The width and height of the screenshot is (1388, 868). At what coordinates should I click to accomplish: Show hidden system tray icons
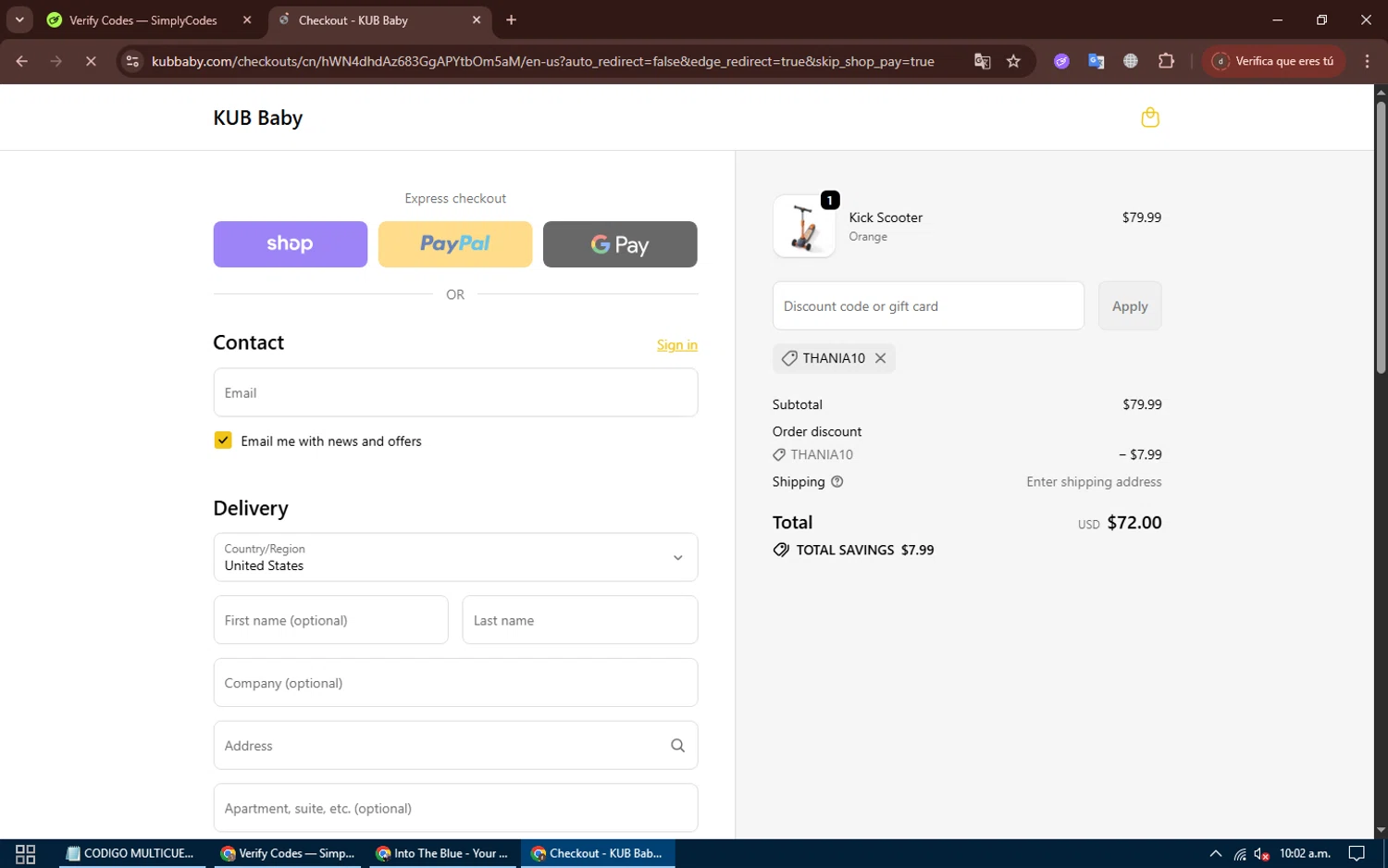pos(1215,853)
